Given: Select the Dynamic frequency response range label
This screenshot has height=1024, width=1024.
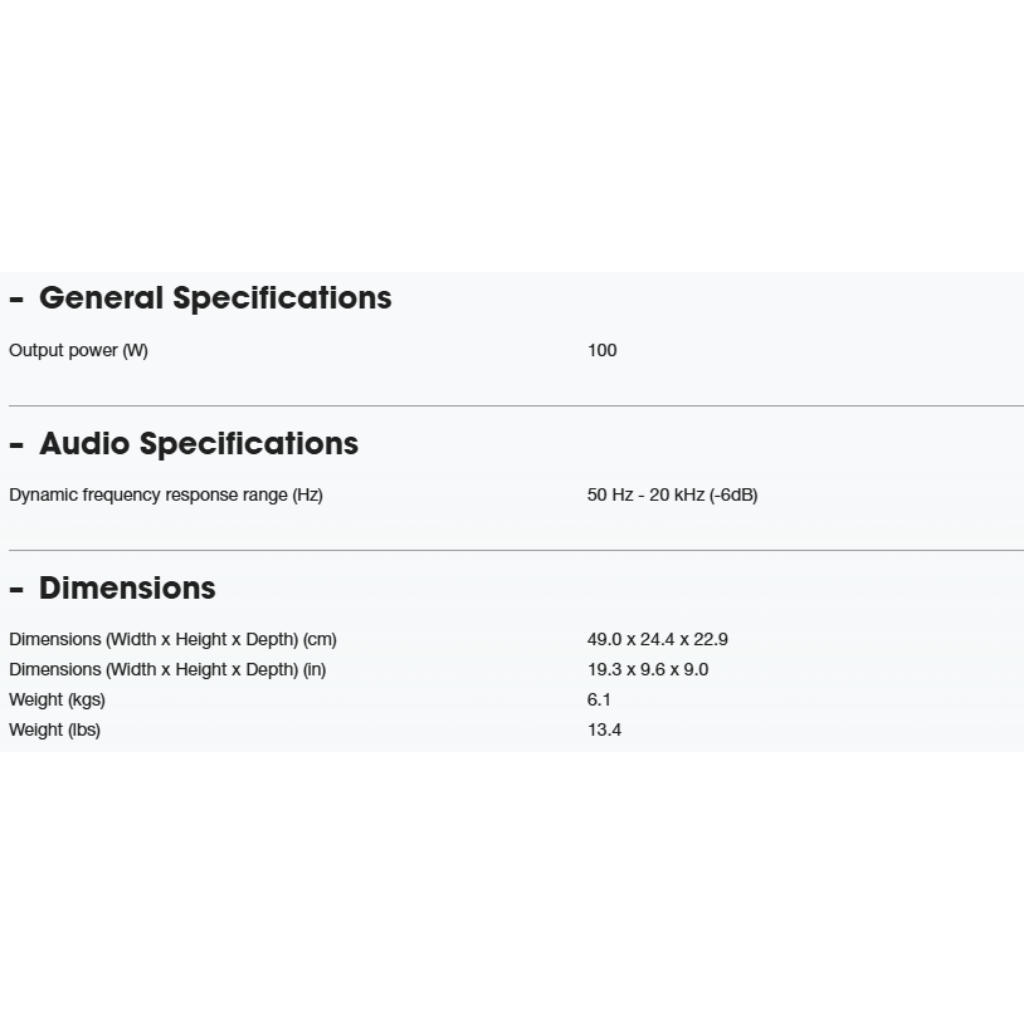Looking at the screenshot, I should tap(166, 495).
